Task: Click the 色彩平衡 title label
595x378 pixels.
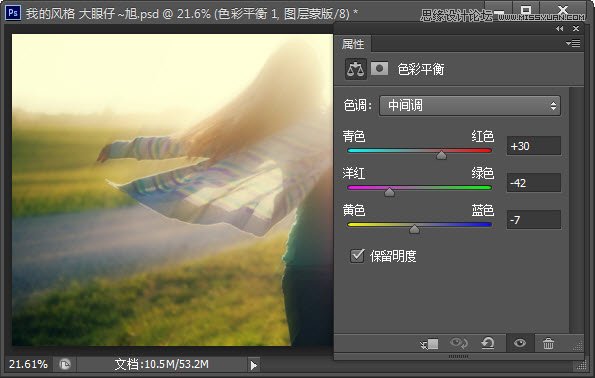Action: 421,69
